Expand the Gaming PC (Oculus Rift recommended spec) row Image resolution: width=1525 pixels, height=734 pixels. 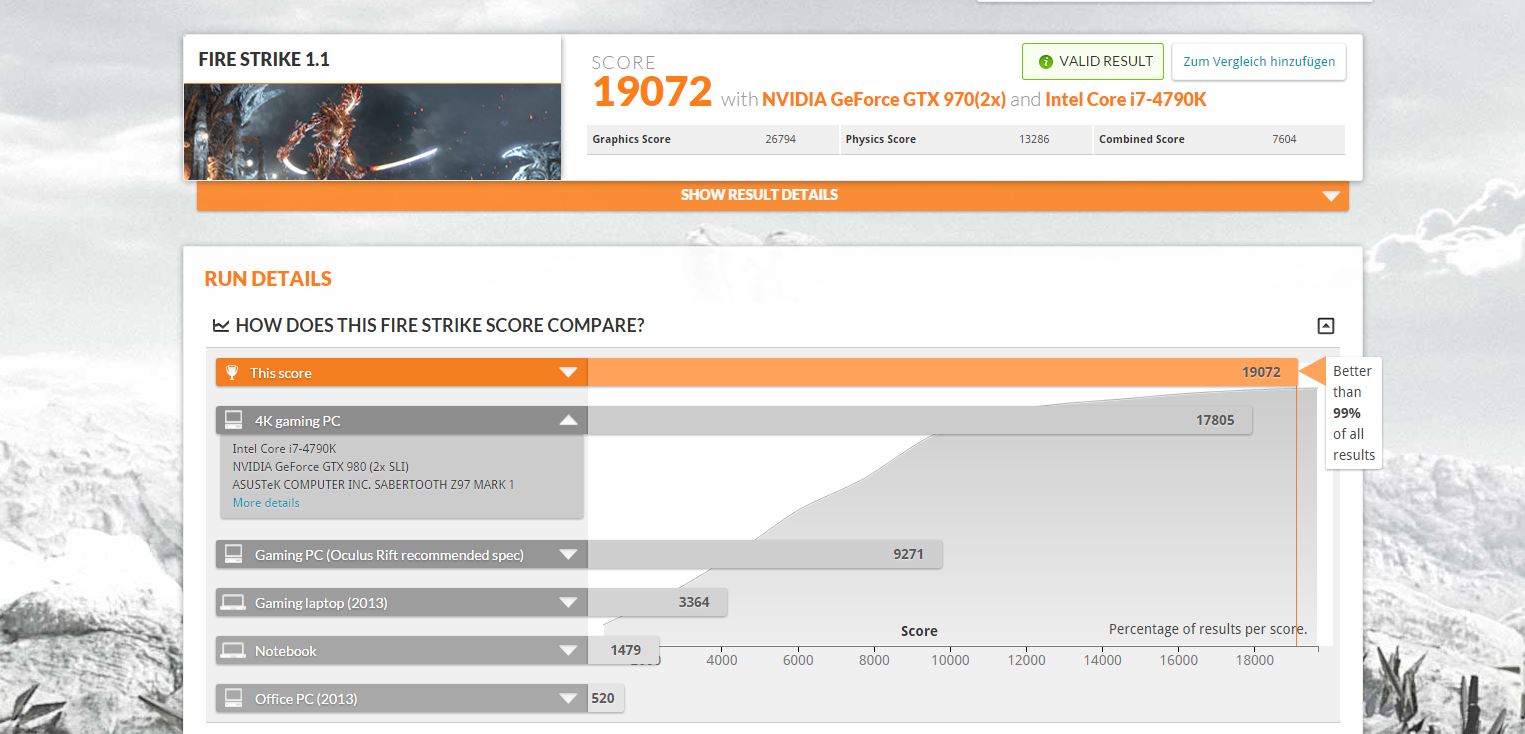pos(568,554)
